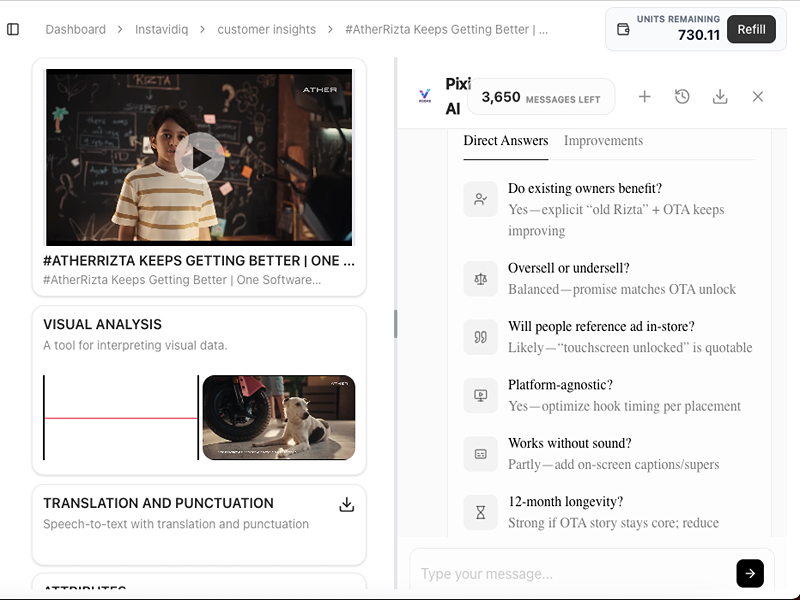Image resolution: width=800 pixels, height=600 pixels.
Task: Start a new chat with the plus icon
Action: pos(645,96)
